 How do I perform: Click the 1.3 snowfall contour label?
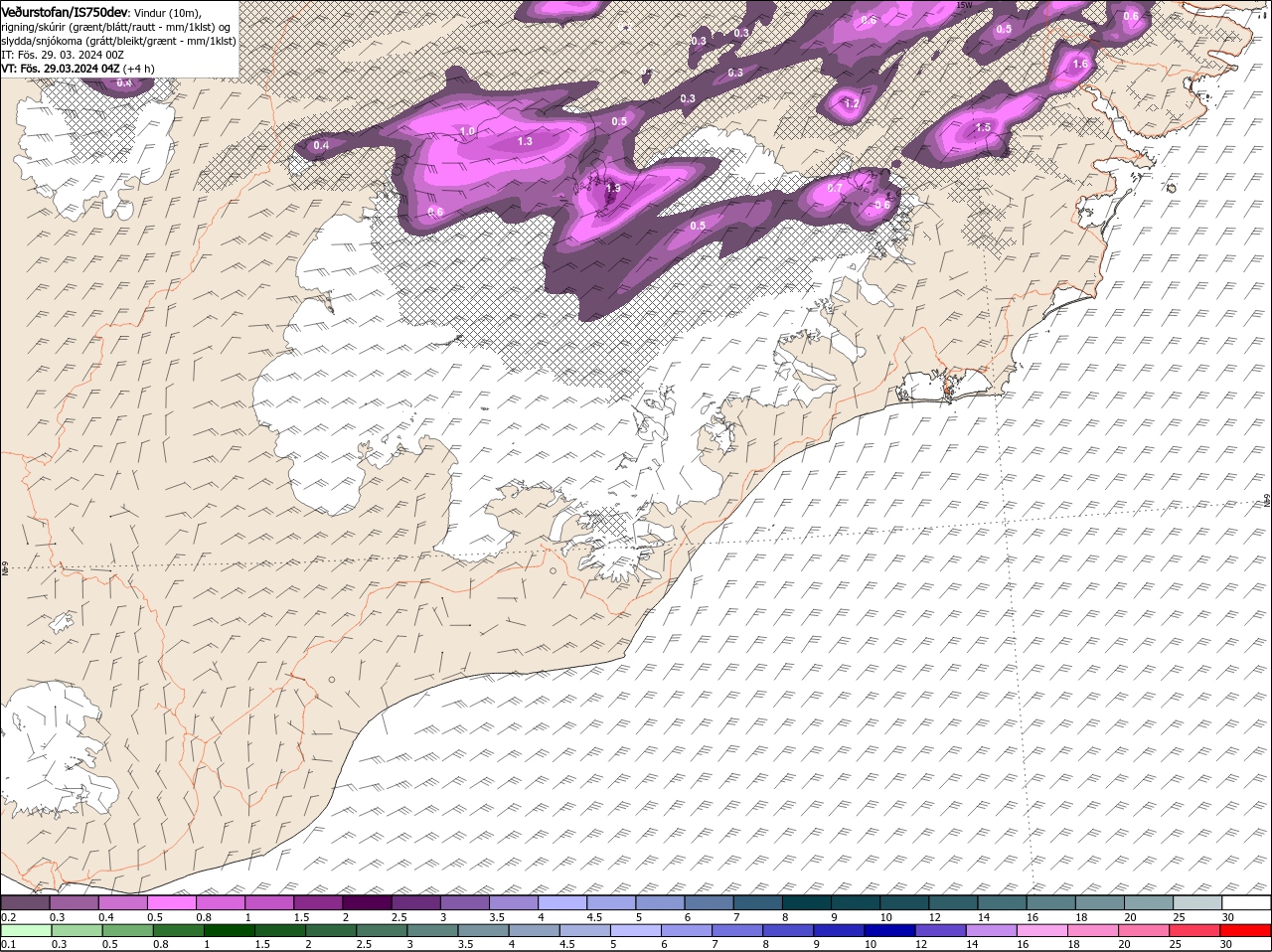525,142
